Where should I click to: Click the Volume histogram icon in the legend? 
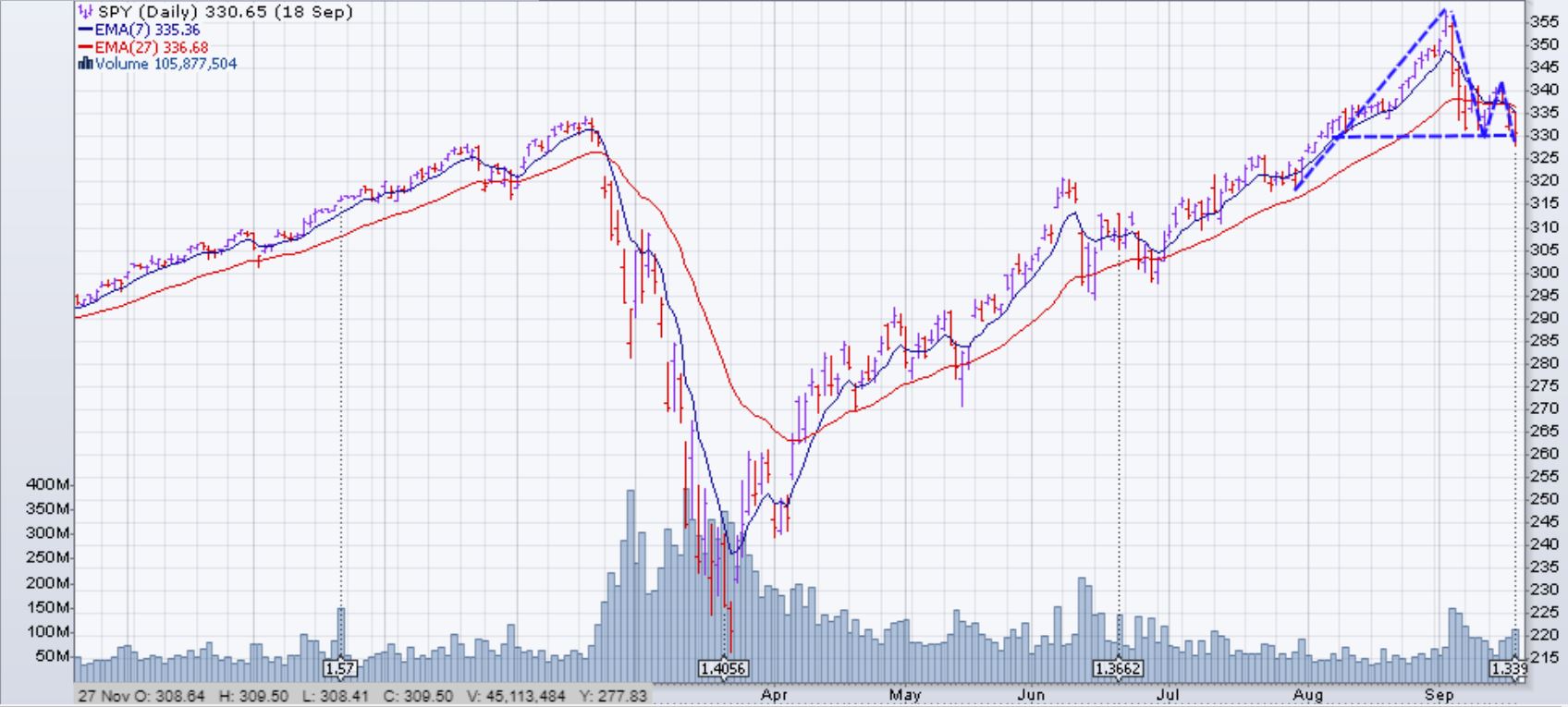coord(85,64)
